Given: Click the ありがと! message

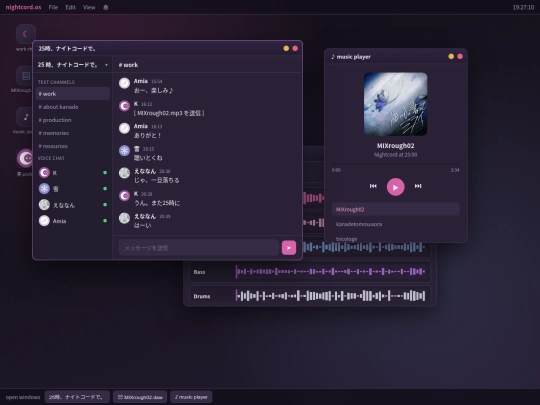Looking at the screenshot, I should [x=147, y=135].
